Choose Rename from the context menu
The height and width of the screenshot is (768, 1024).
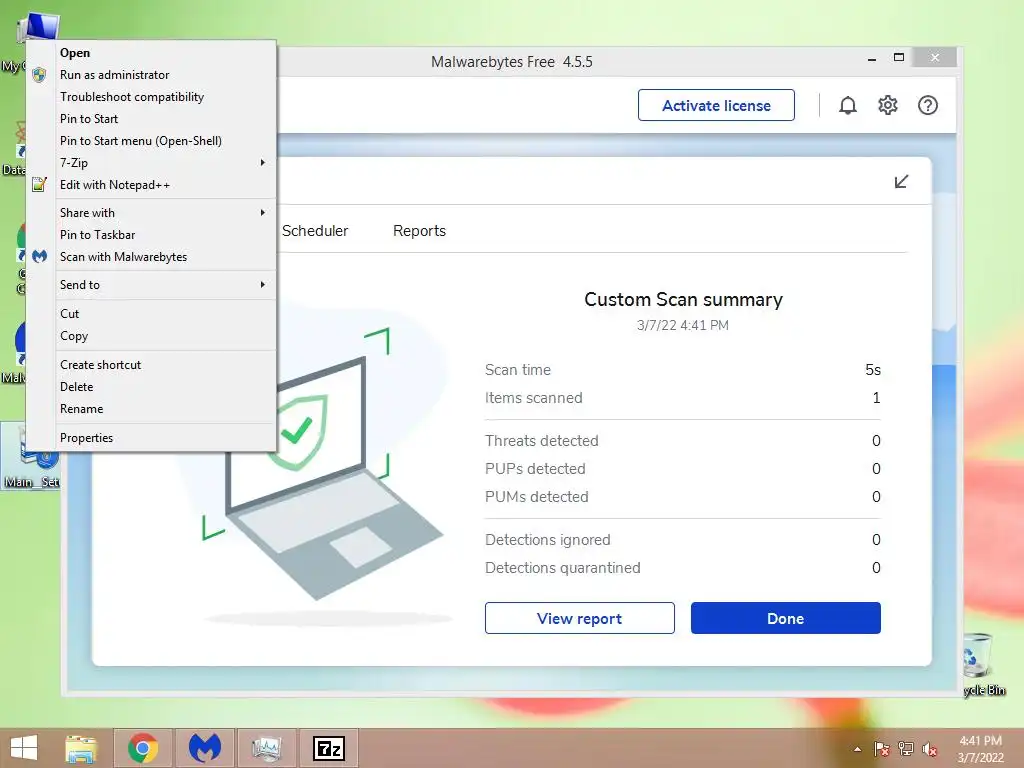[151, 409]
